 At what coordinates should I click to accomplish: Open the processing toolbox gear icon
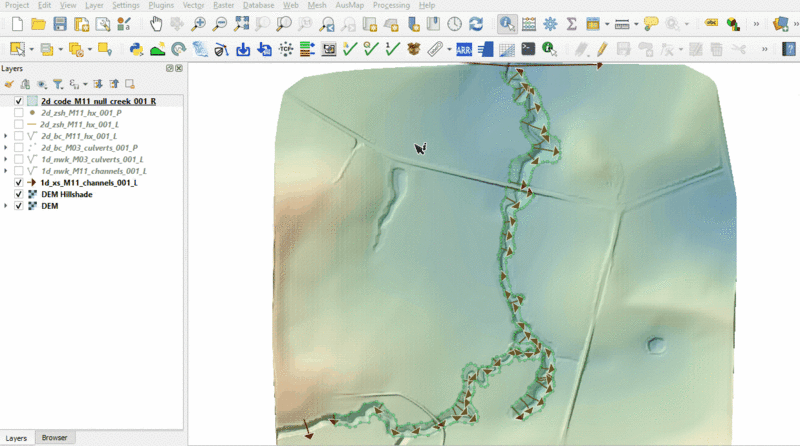click(x=549, y=23)
